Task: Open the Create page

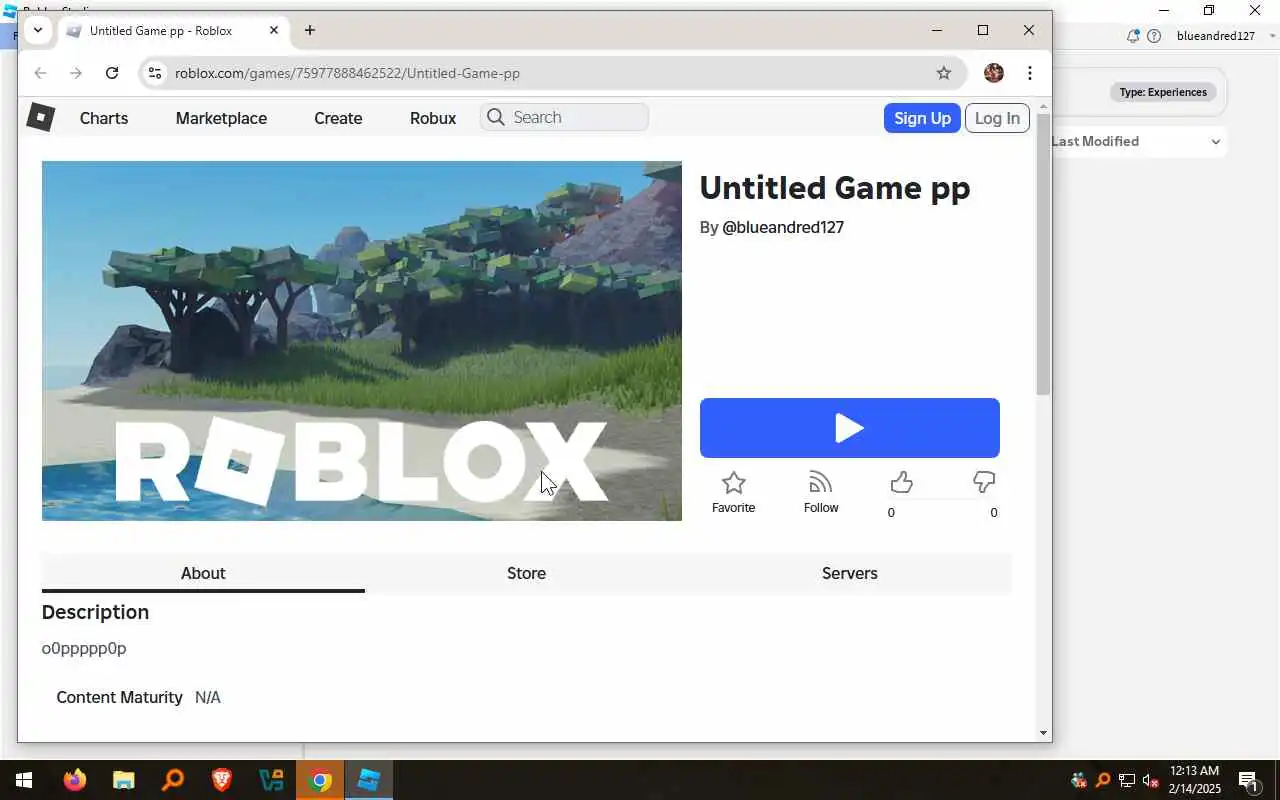Action: [338, 118]
